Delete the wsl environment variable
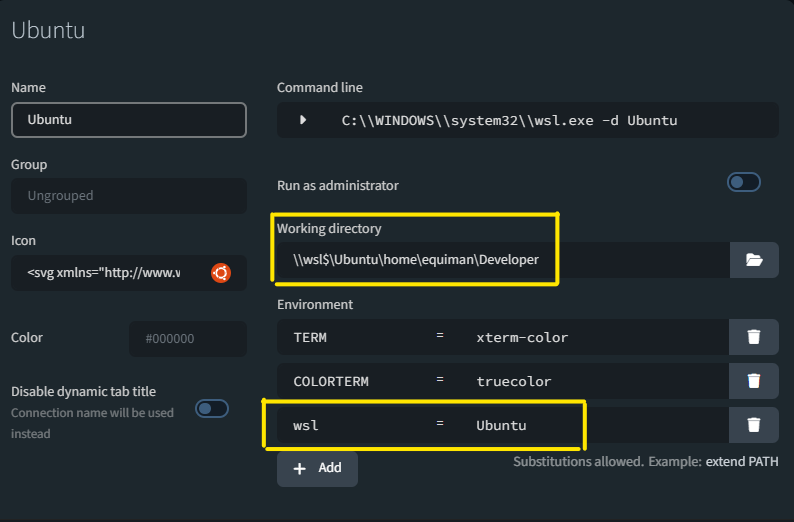The image size is (794, 522). point(753,425)
